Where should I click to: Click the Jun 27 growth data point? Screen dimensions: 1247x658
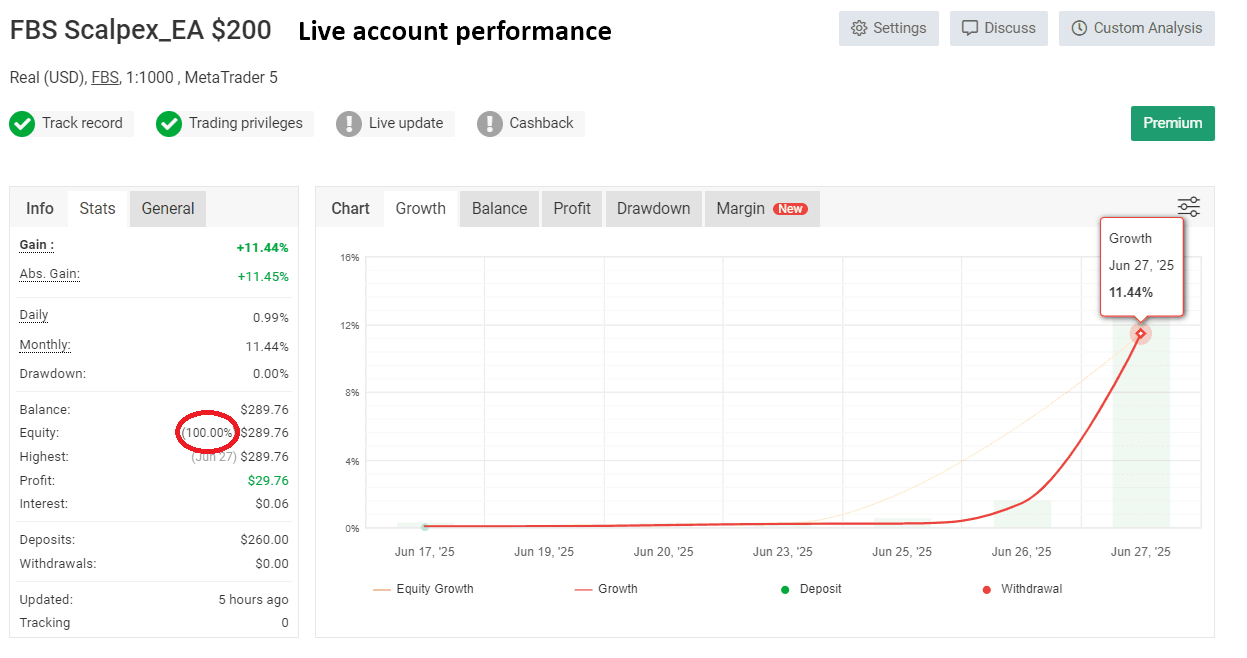(1141, 333)
